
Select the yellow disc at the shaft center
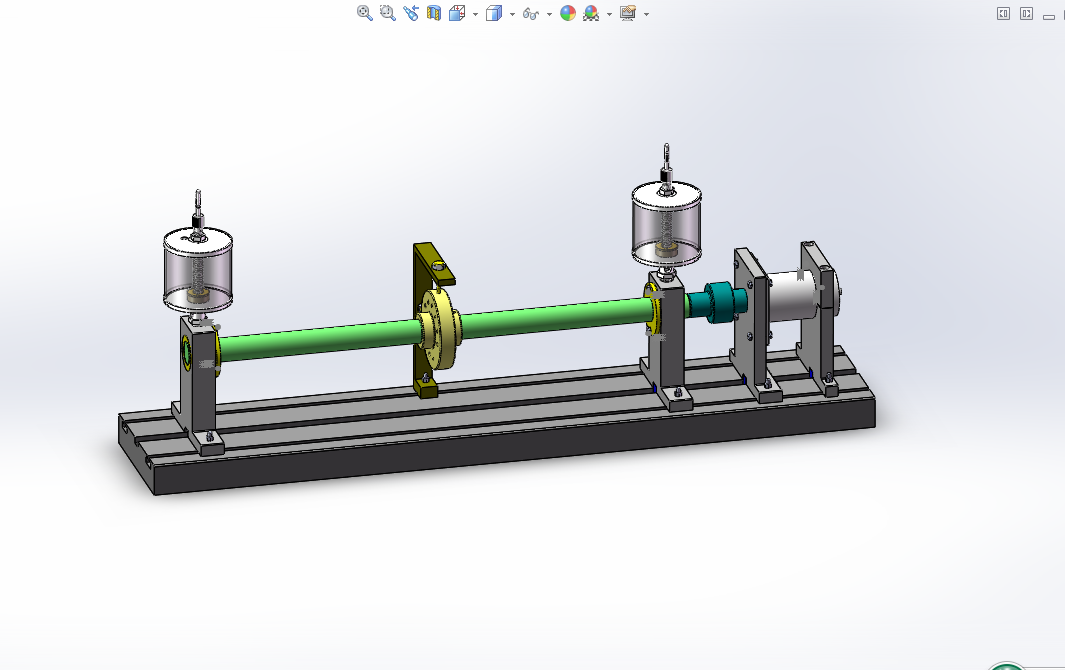[x=441, y=328]
